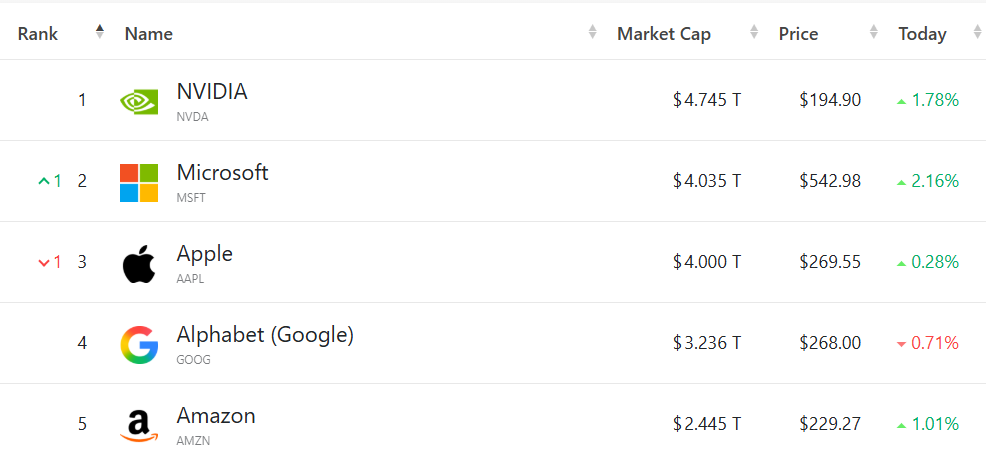
Task: Open the Alphabet (Google) company link
Action: [x=265, y=335]
